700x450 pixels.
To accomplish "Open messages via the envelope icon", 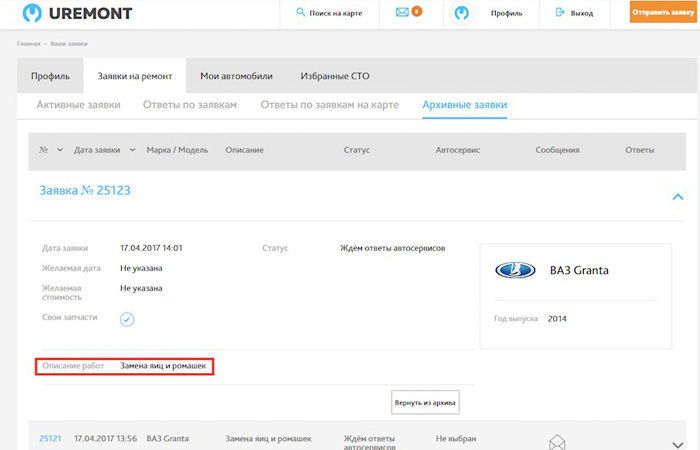I will pyautogui.click(x=402, y=13).
